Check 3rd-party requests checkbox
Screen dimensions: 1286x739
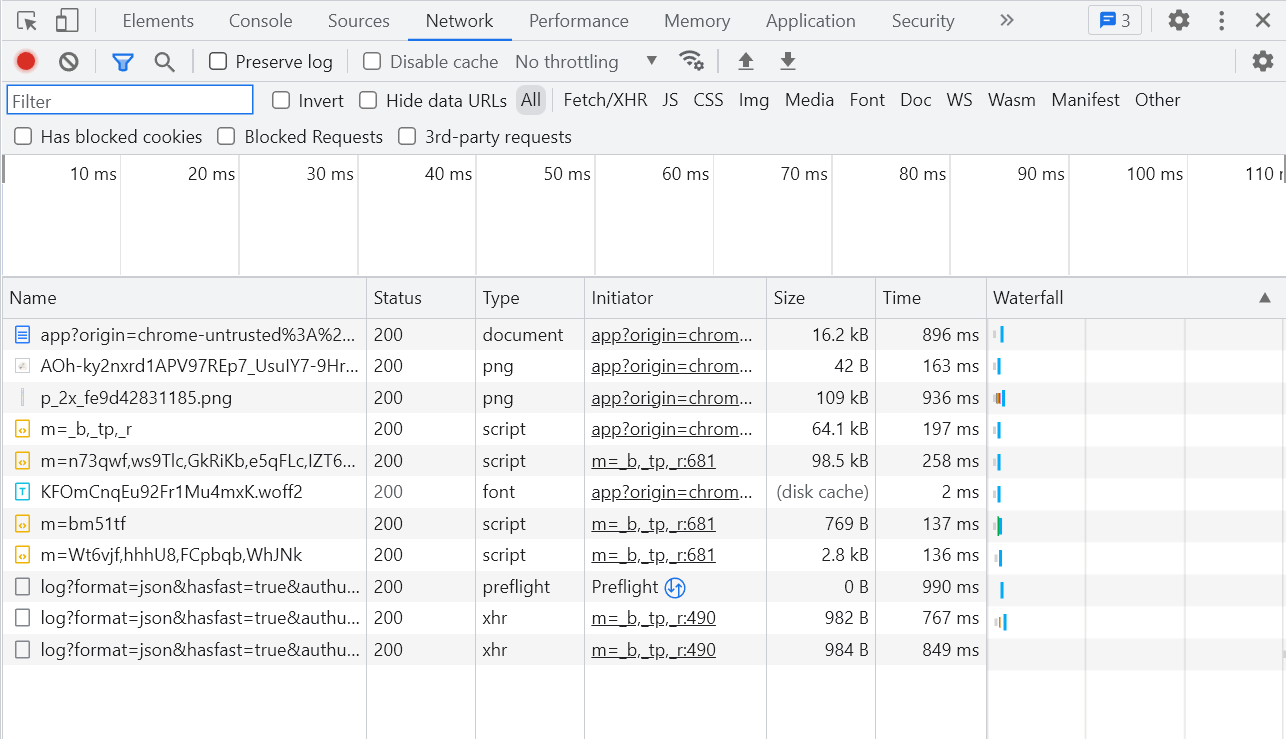point(407,136)
